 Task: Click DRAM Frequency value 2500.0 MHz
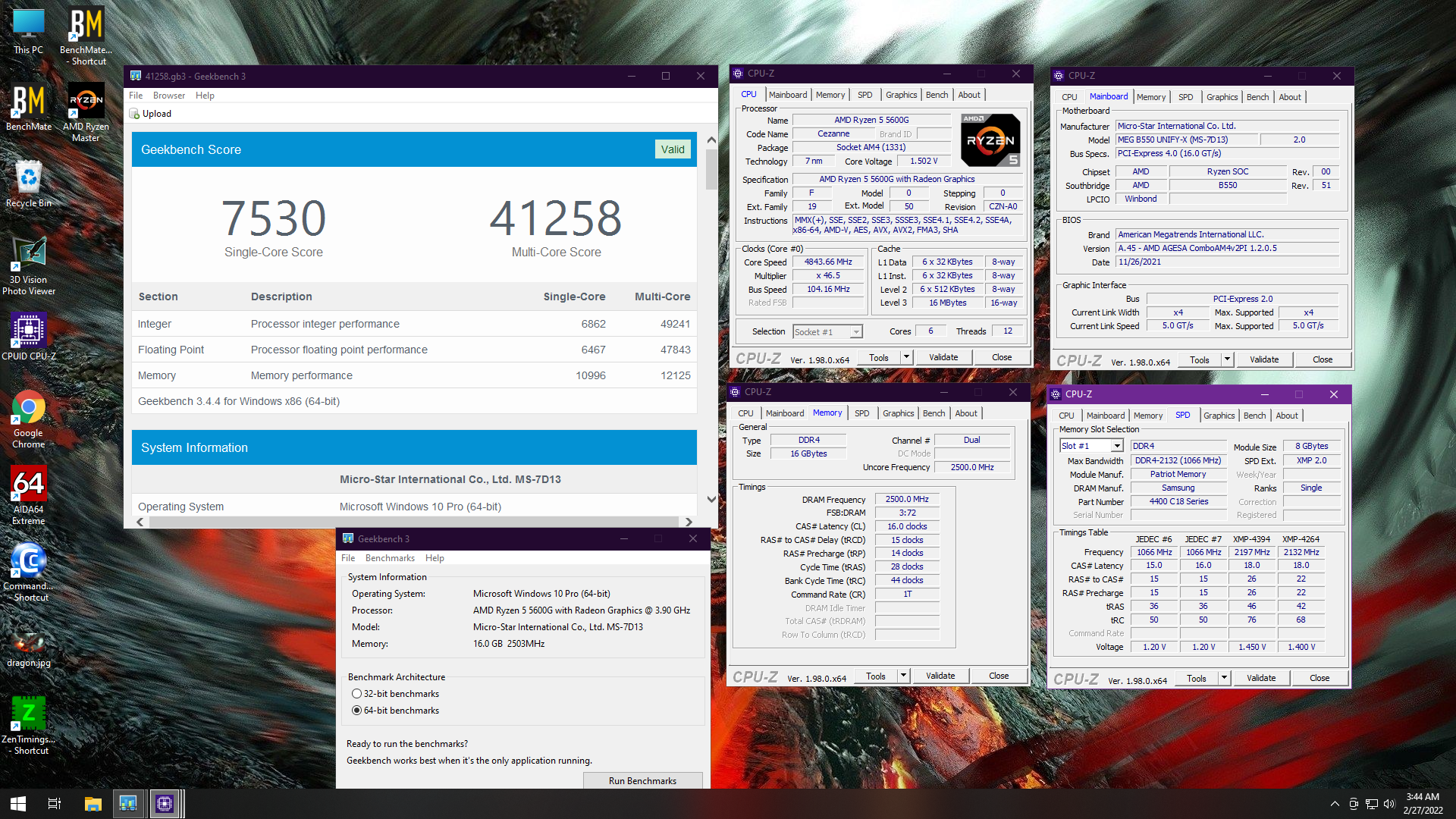point(907,499)
